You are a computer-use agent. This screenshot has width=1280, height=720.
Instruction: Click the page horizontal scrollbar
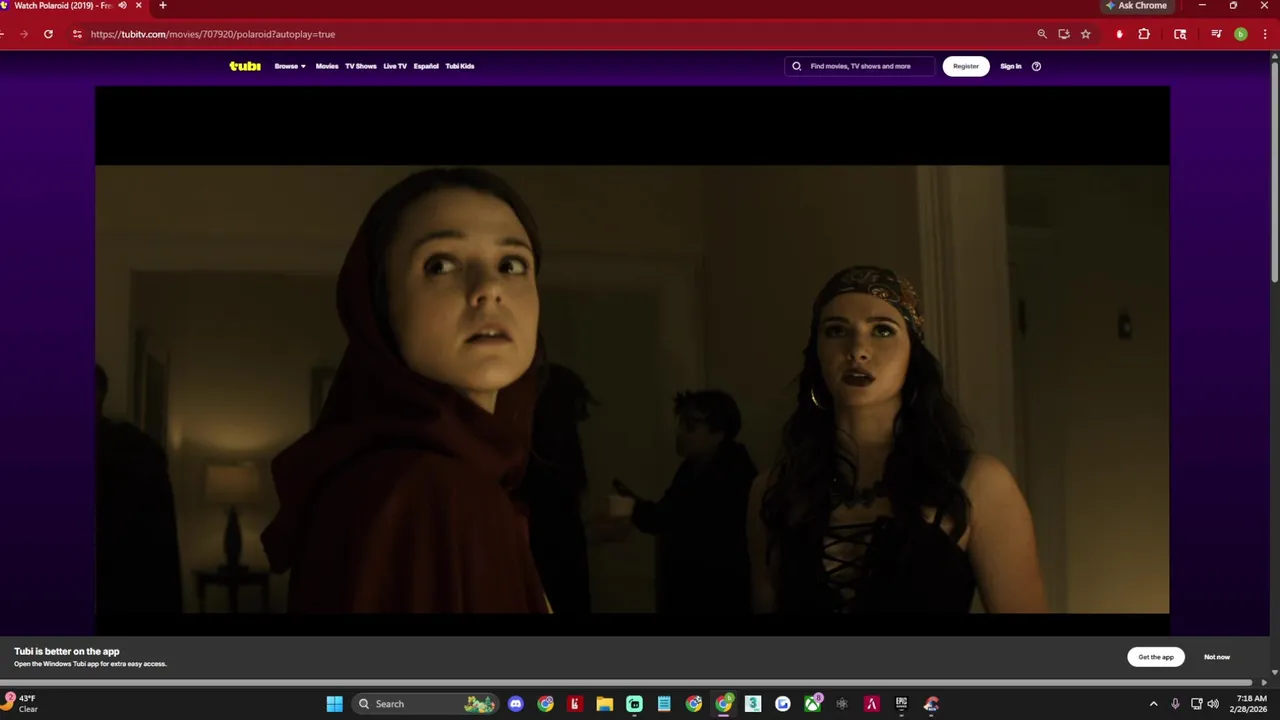626,683
